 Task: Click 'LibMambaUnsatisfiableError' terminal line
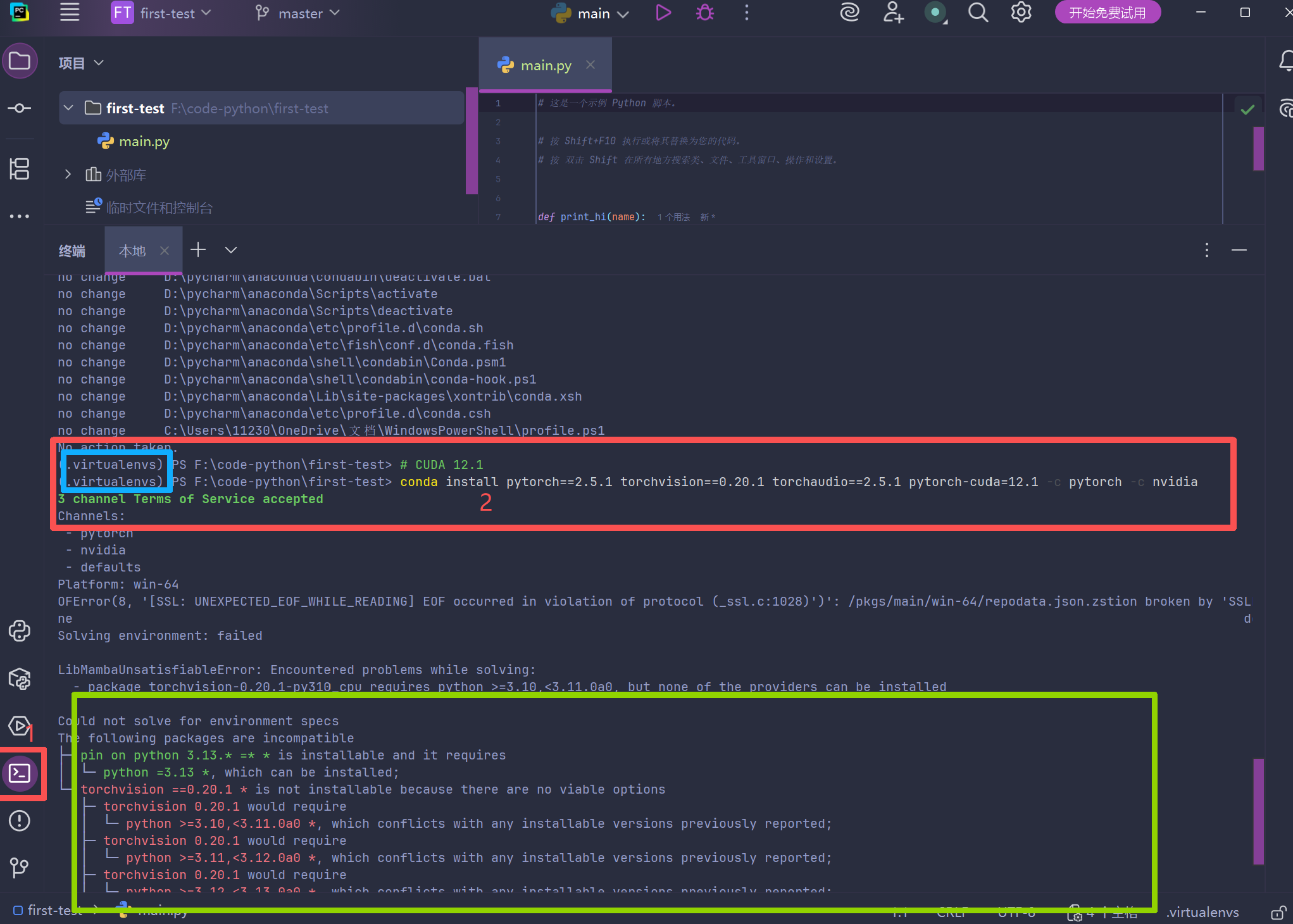click(x=297, y=670)
